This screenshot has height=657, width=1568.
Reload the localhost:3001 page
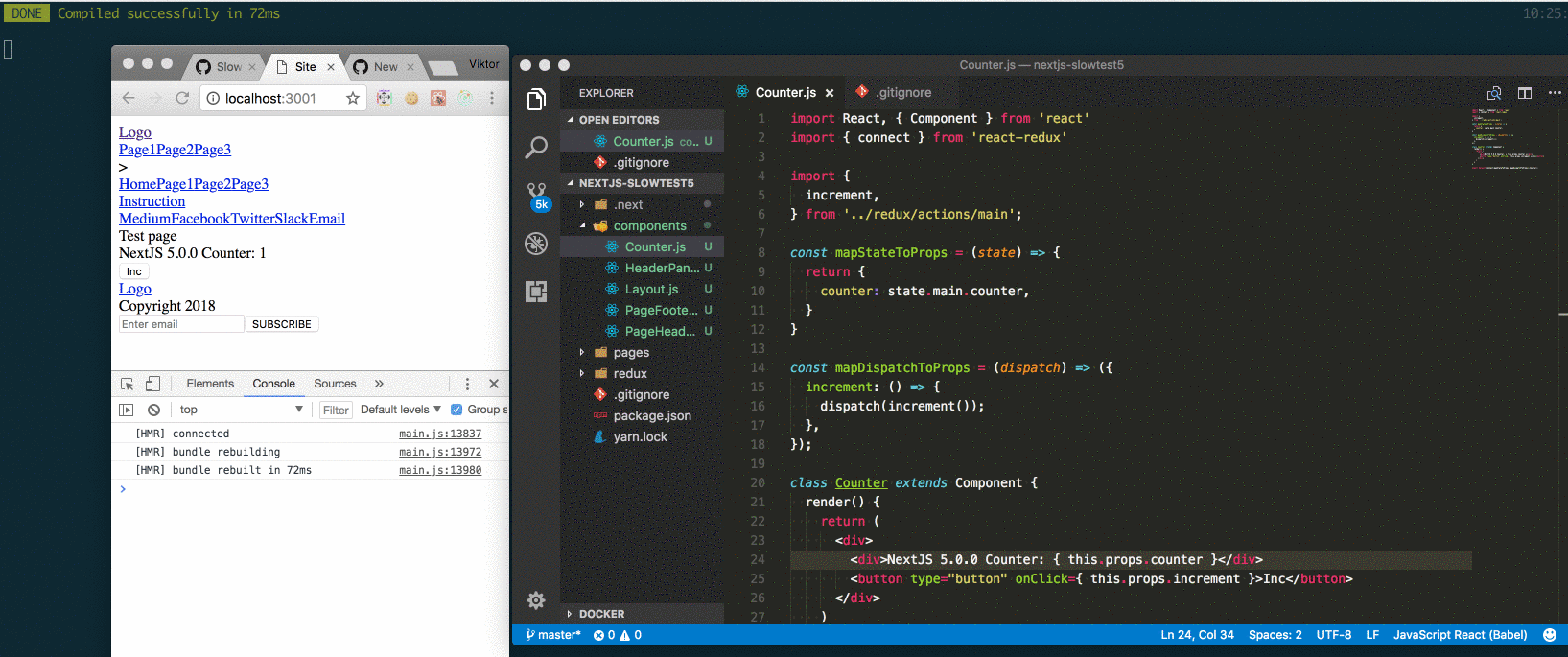pyautogui.click(x=182, y=98)
